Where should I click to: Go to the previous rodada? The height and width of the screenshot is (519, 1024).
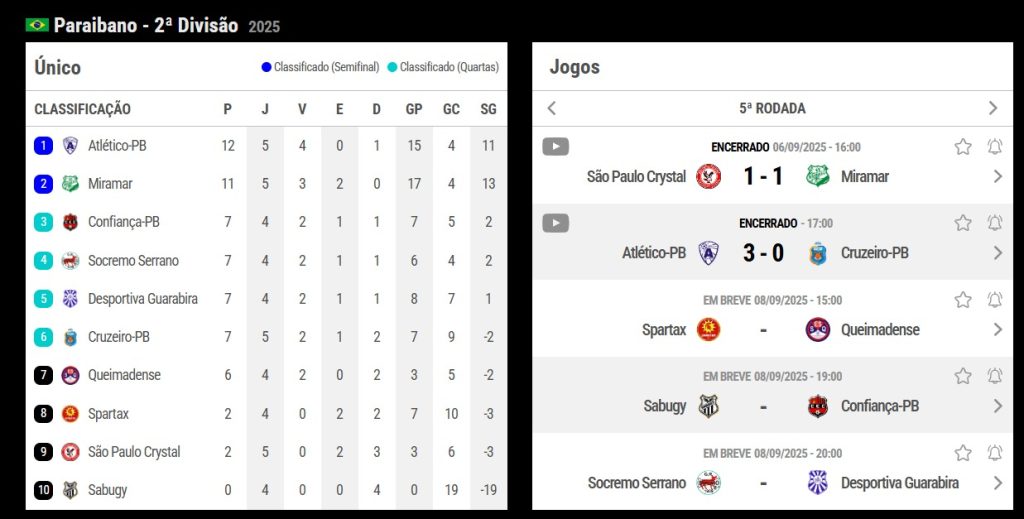click(551, 108)
